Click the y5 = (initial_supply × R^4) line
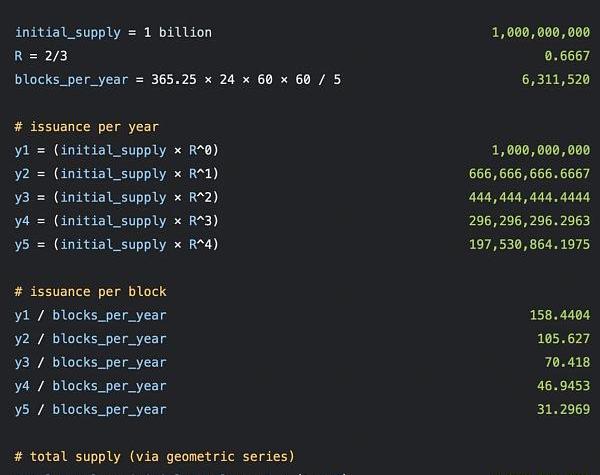The width and height of the screenshot is (600, 475). pyautogui.click(x=116, y=244)
